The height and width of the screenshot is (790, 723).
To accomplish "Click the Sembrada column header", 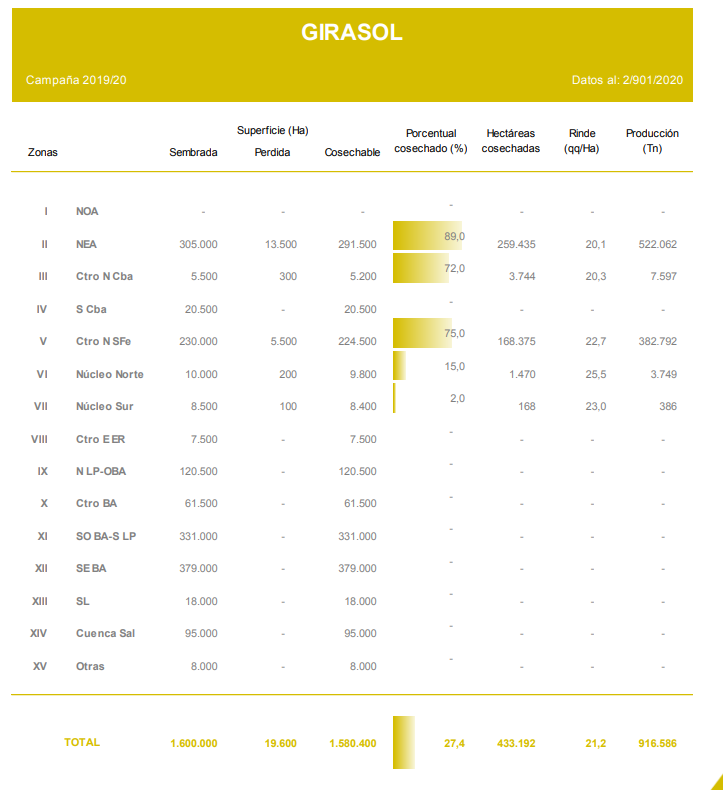I will (x=193, y=153).
